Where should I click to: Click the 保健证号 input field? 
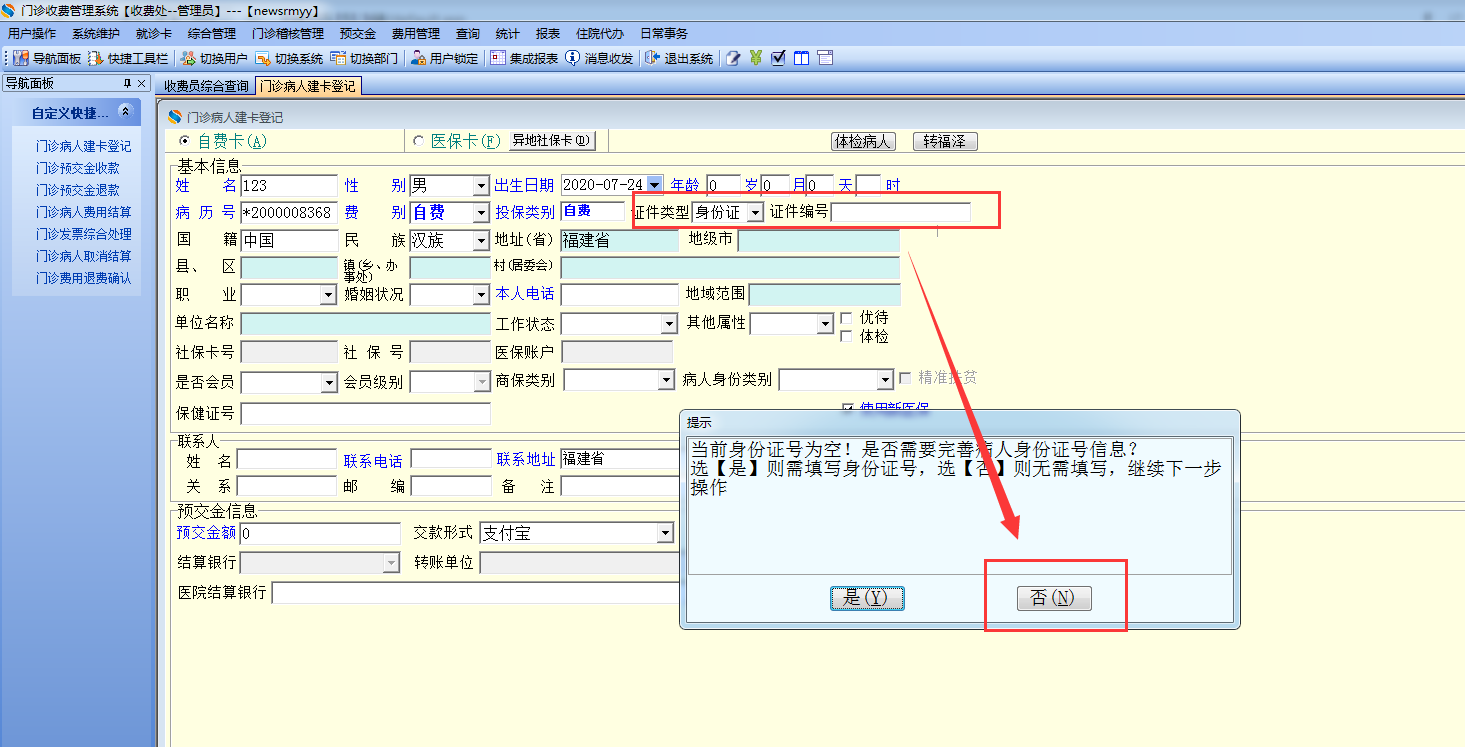click(x=366, y=414)
